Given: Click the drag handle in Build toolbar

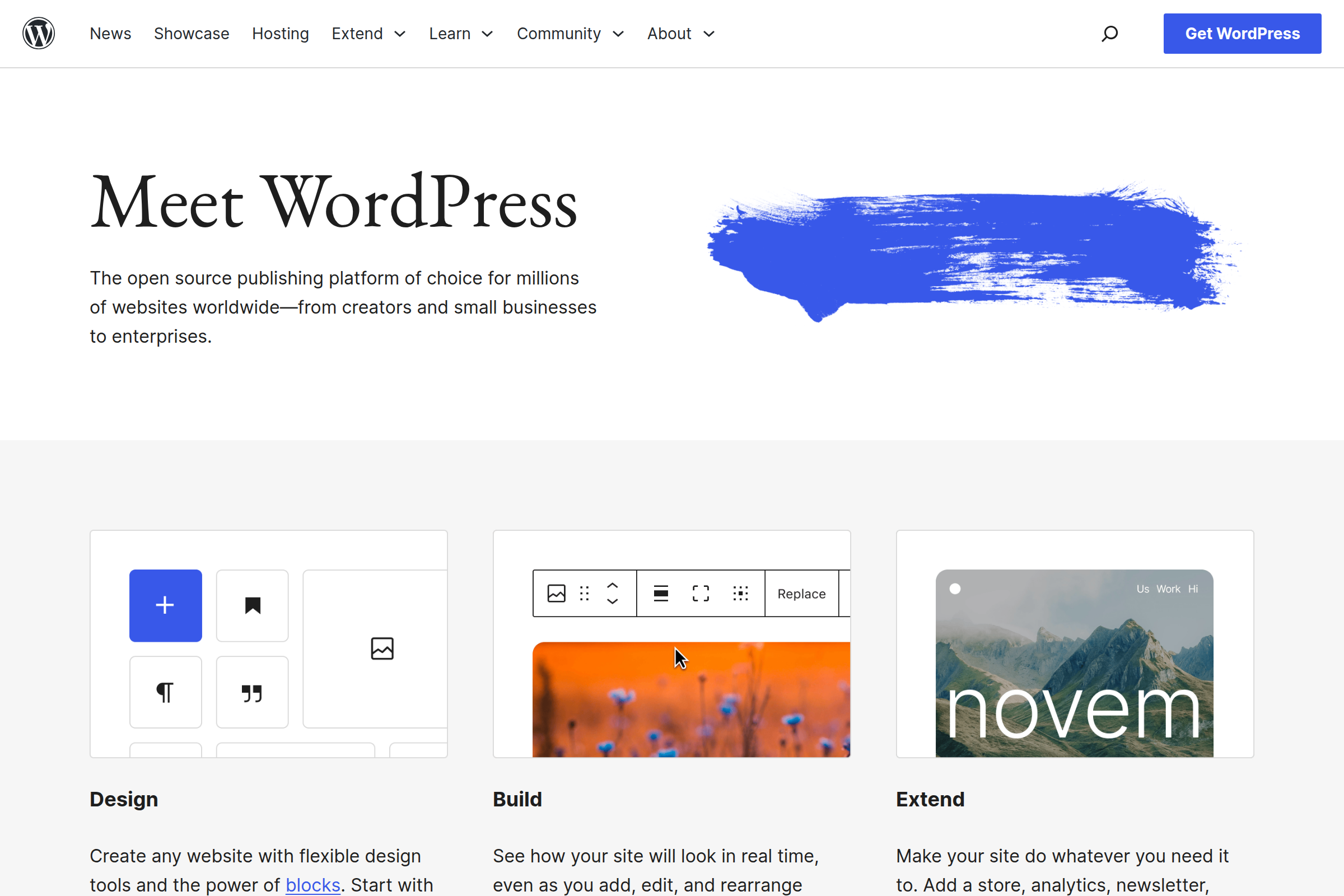Looking at the screenshot, I should coord(584,593).
